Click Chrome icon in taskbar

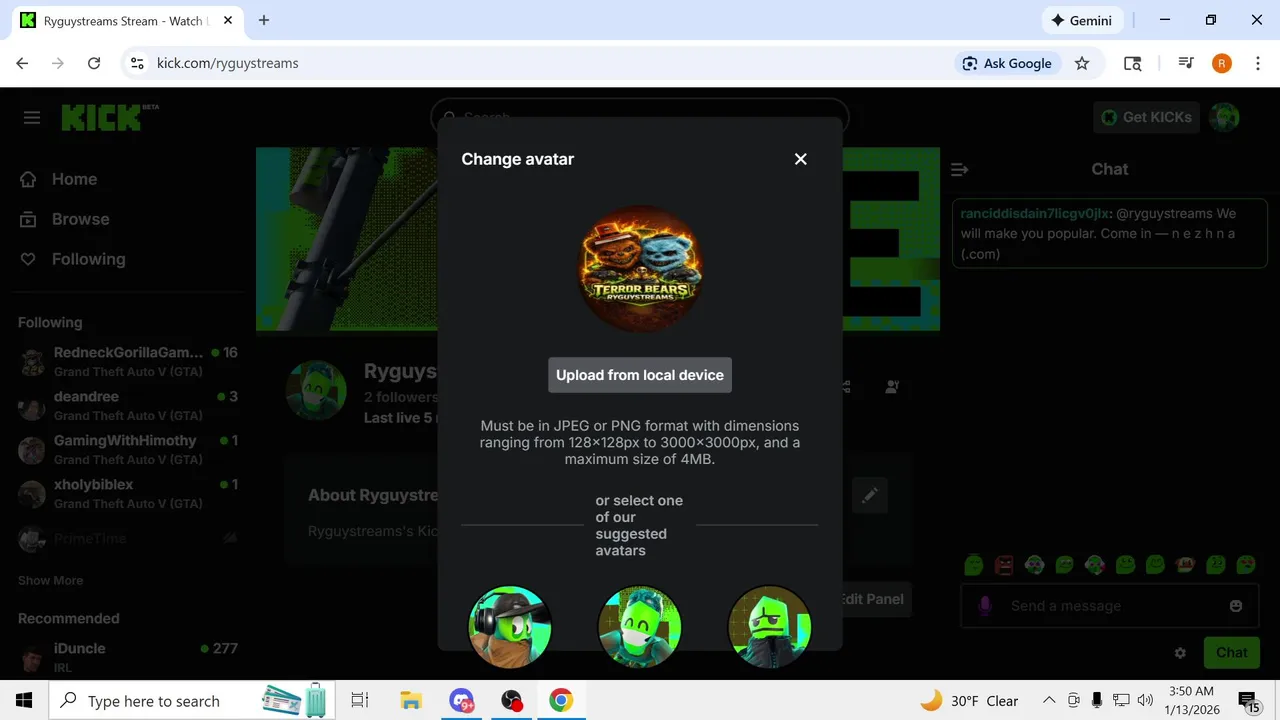tap(561, 701)
